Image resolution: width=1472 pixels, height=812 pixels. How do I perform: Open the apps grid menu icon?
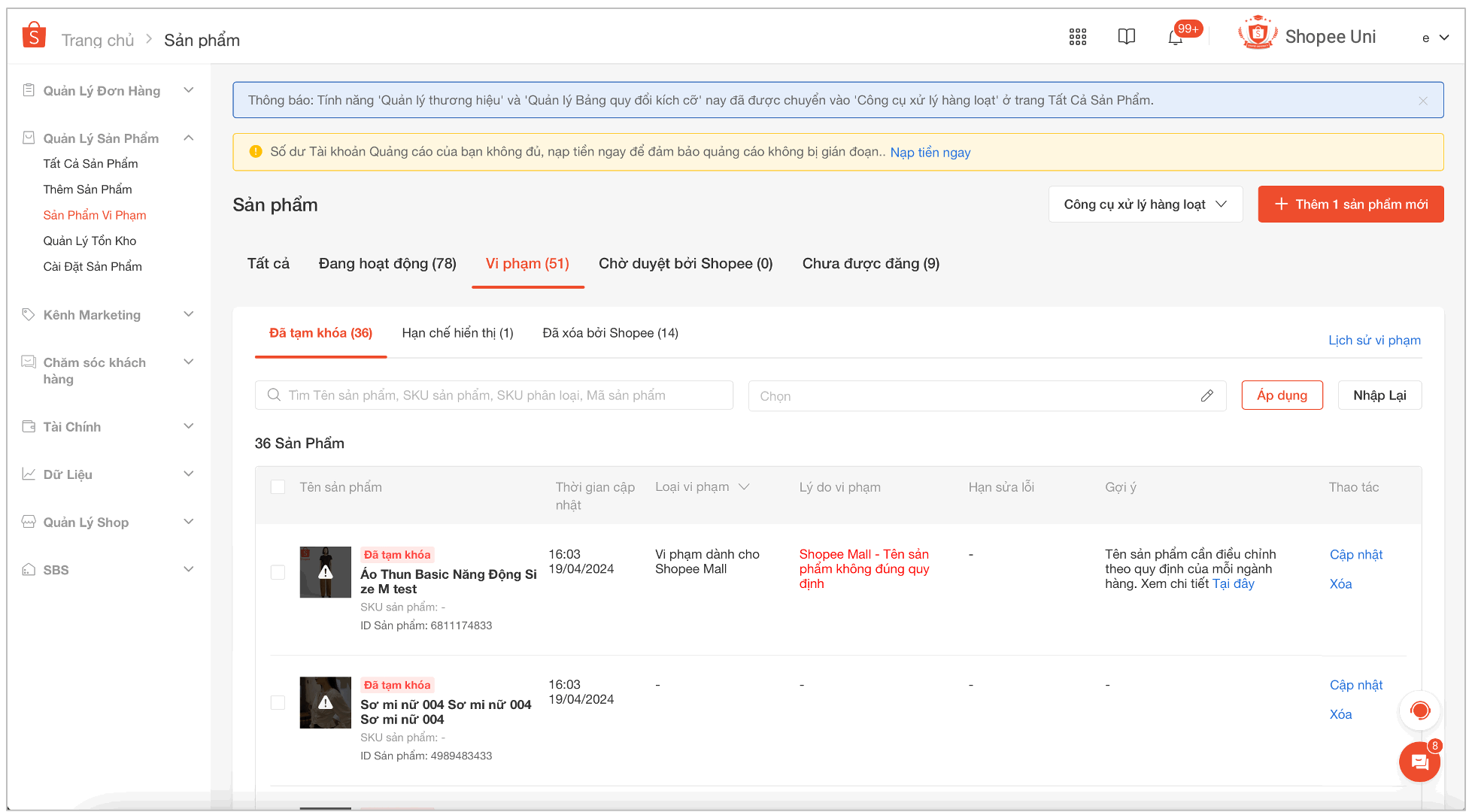tap(1077, 37)
